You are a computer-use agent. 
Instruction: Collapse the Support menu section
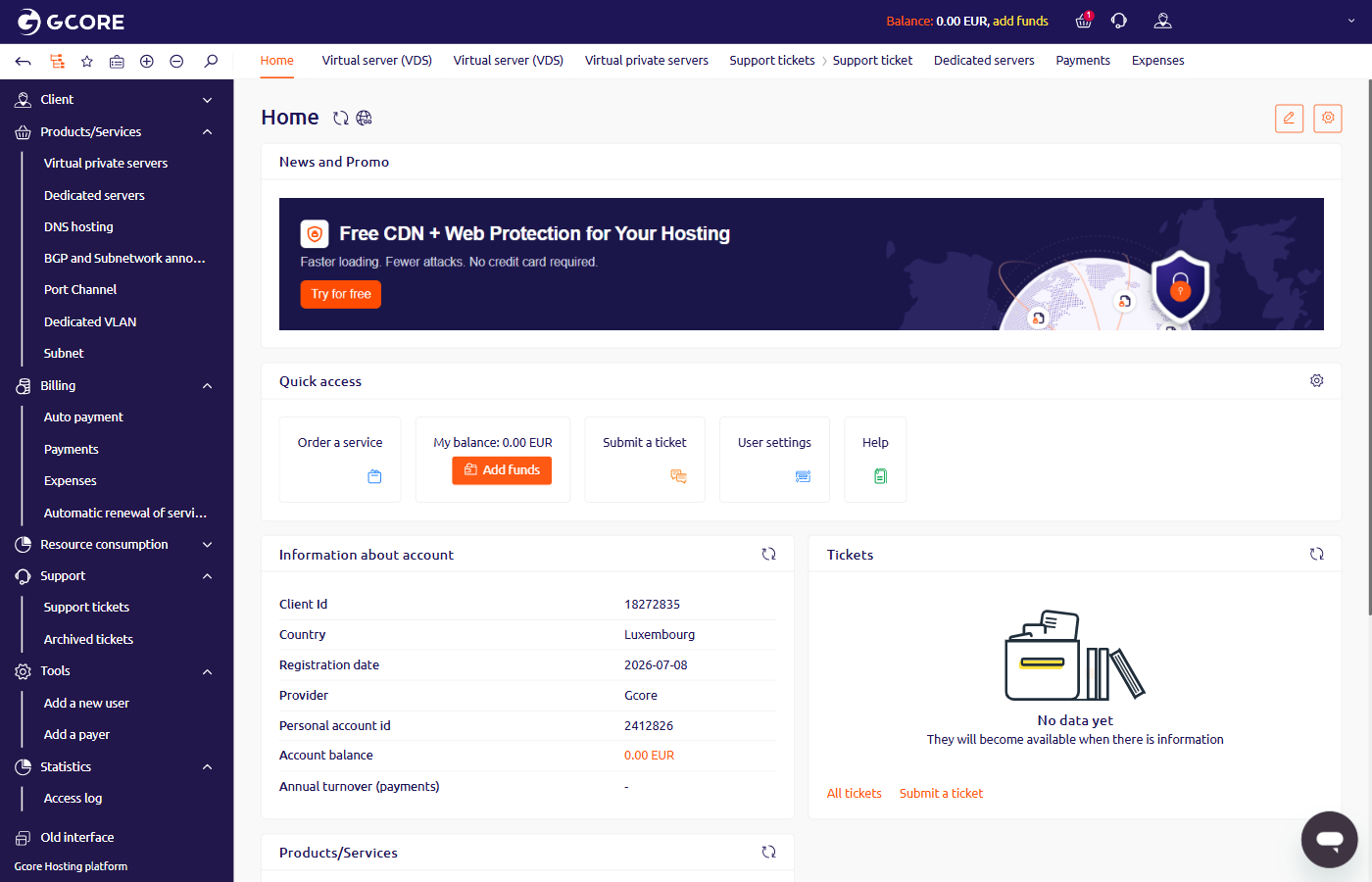pos(117,575)
